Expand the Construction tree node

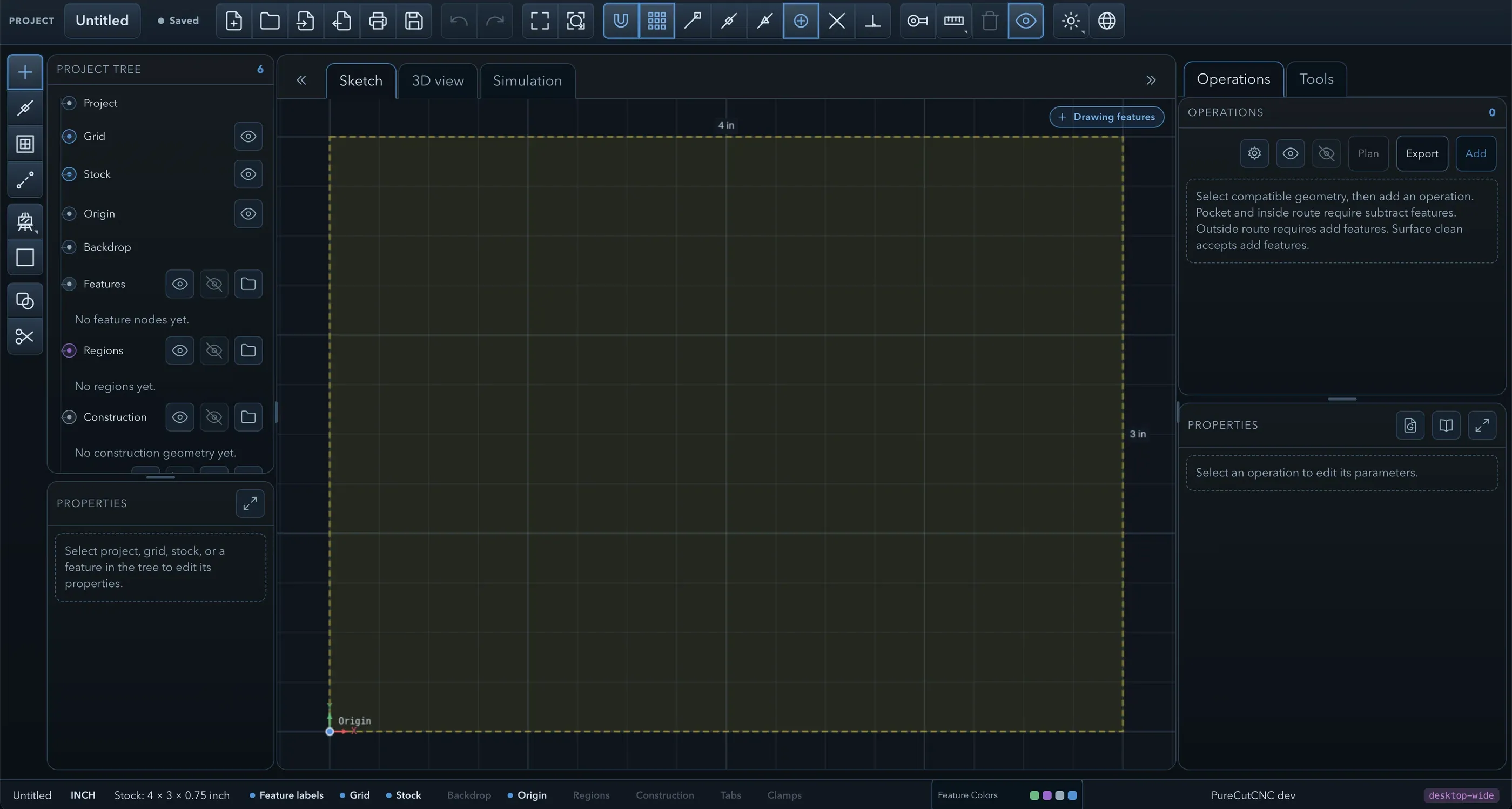[x=69, y=417]
